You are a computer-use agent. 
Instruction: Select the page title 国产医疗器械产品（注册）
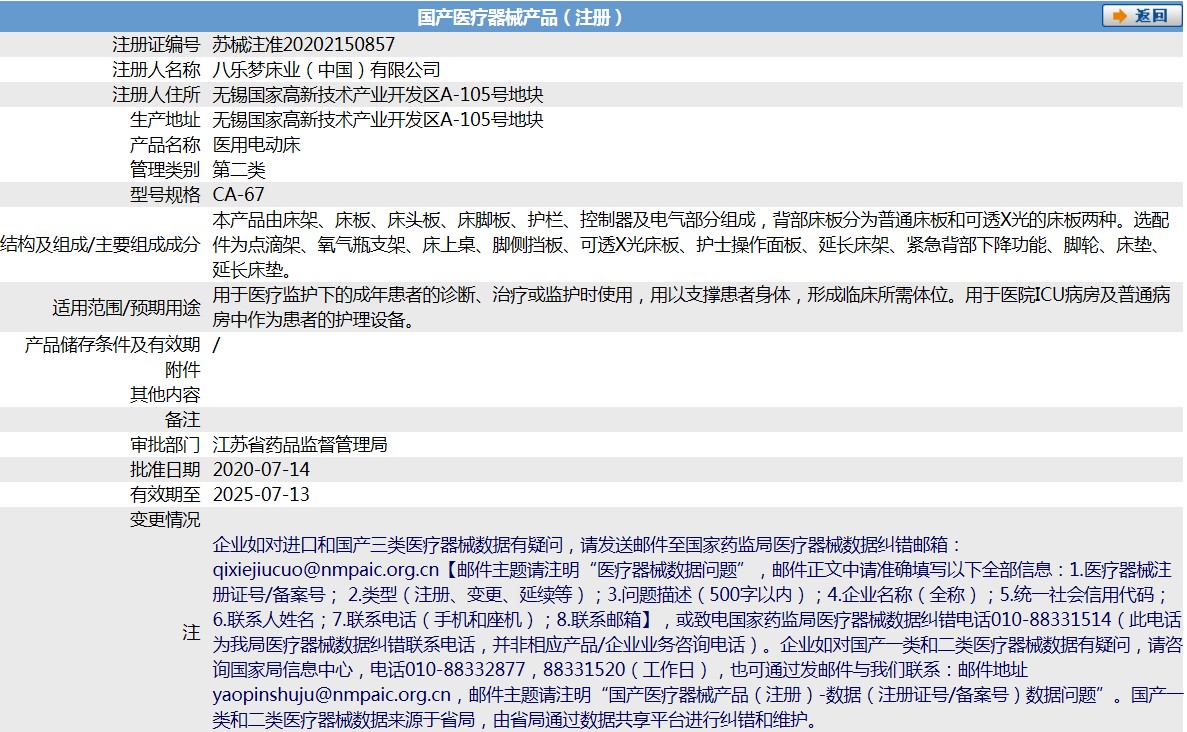pos(520,17)
